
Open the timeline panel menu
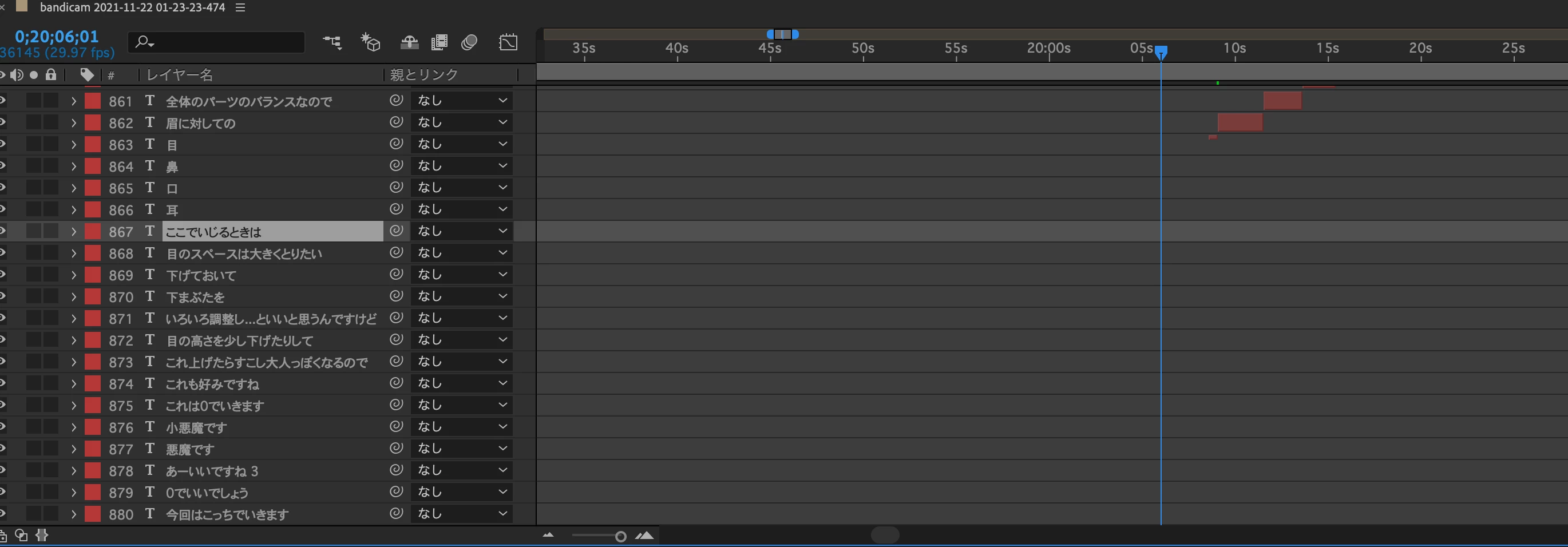[240, 7]
